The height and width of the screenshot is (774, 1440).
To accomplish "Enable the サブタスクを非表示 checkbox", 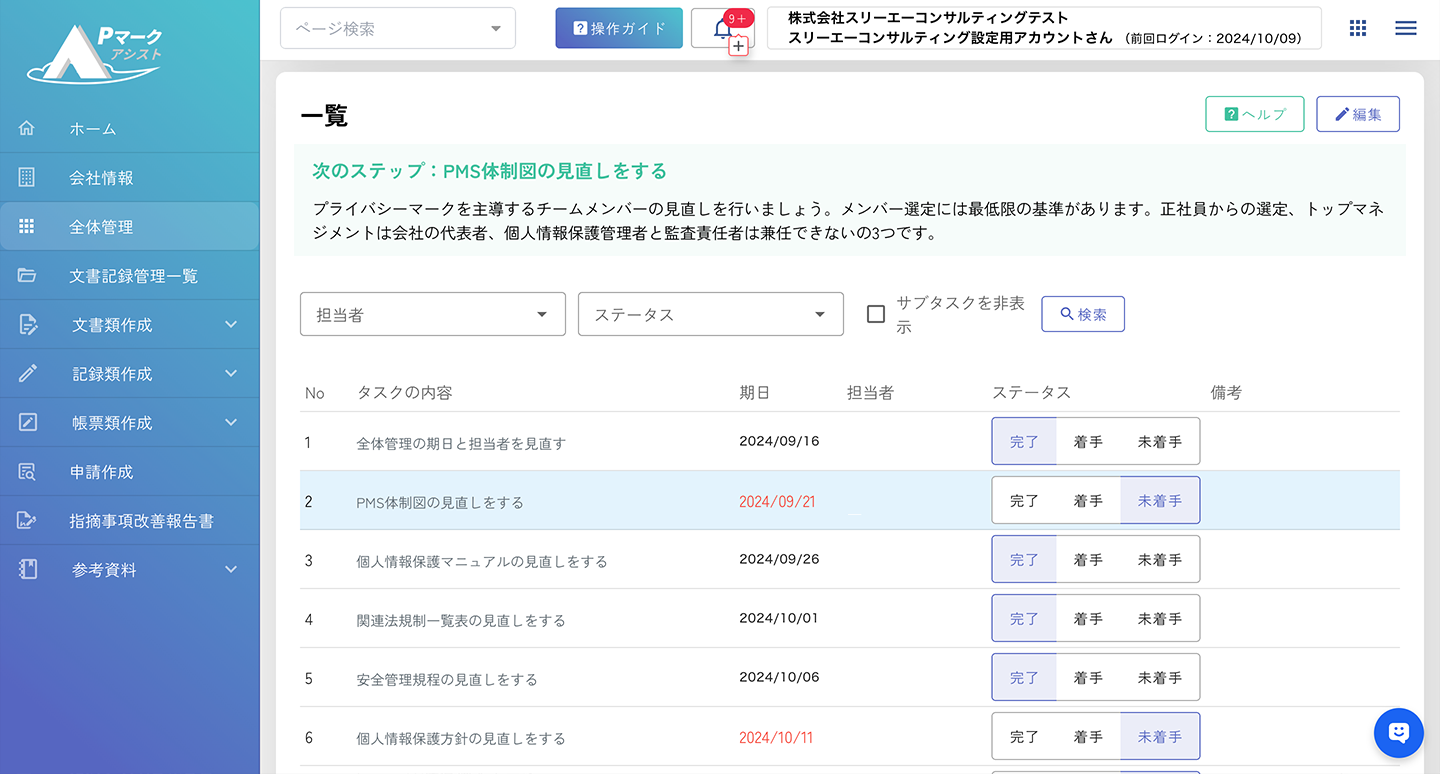I will [876, 314].
